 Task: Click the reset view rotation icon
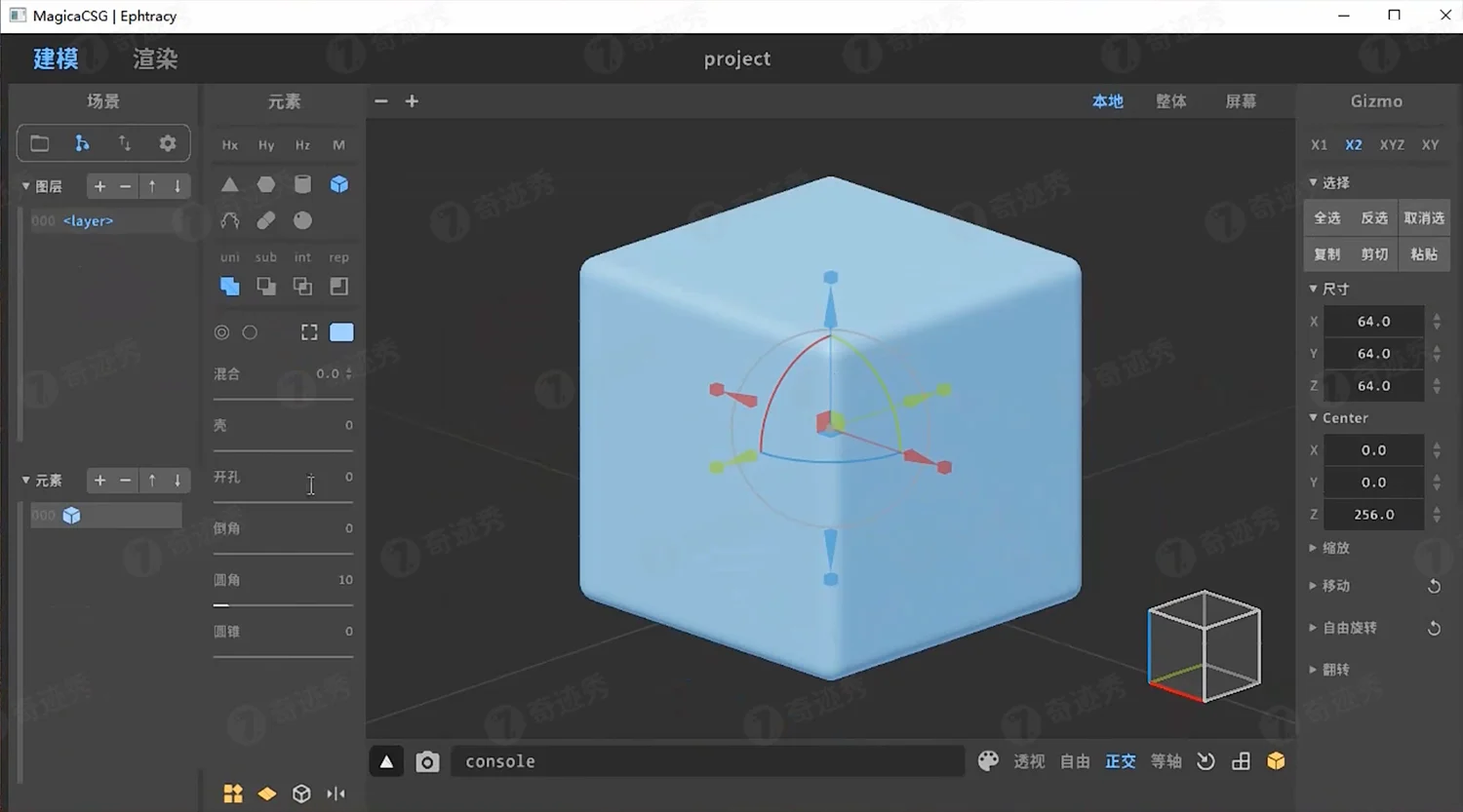pos(1206,760)
